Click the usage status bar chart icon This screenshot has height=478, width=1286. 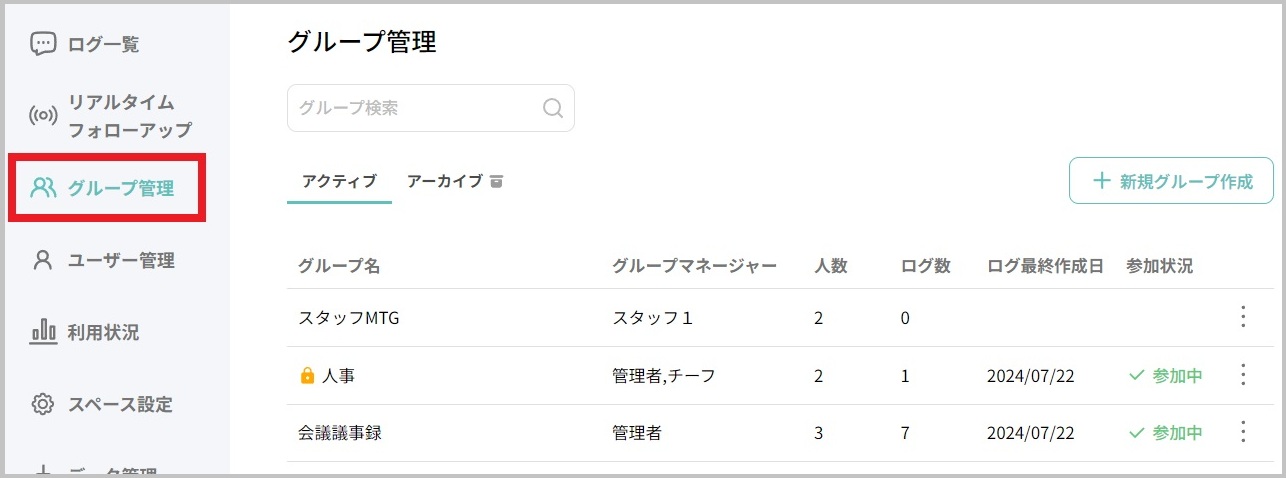43,332
